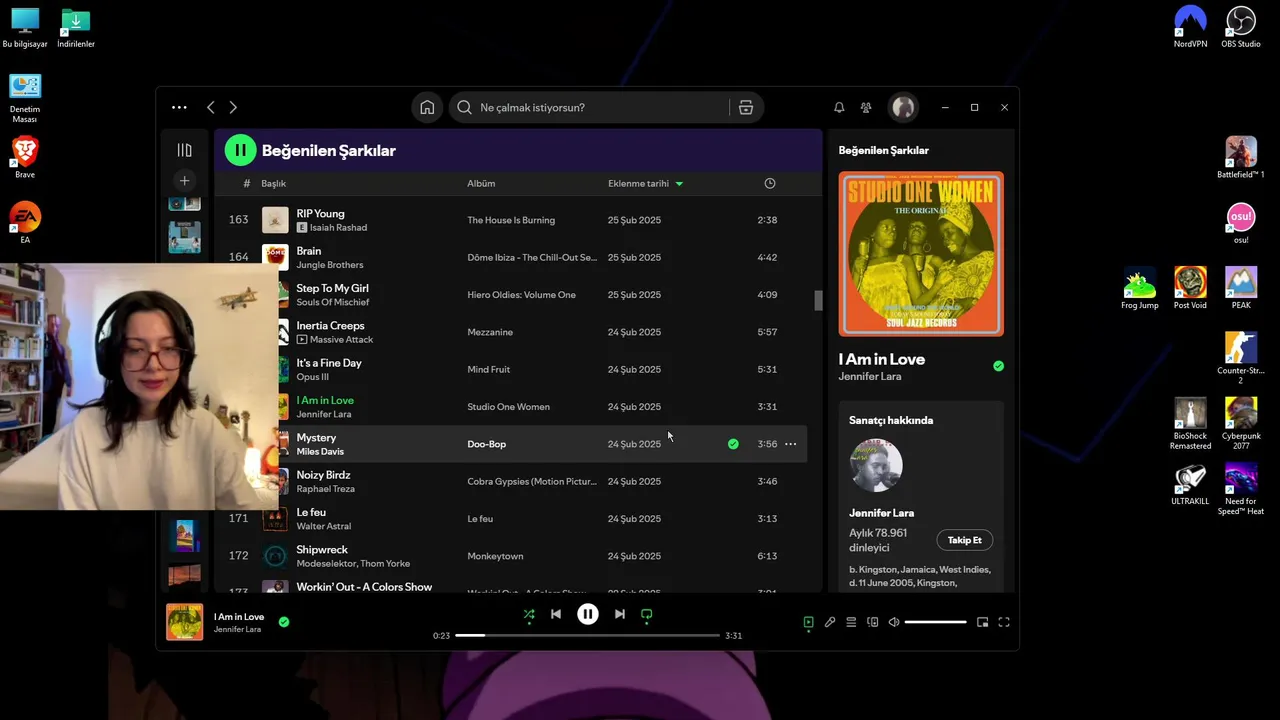This screenshot has height=720, width=1280.
Task: Mute the volume speaker icon
Action: coord(894,622)
